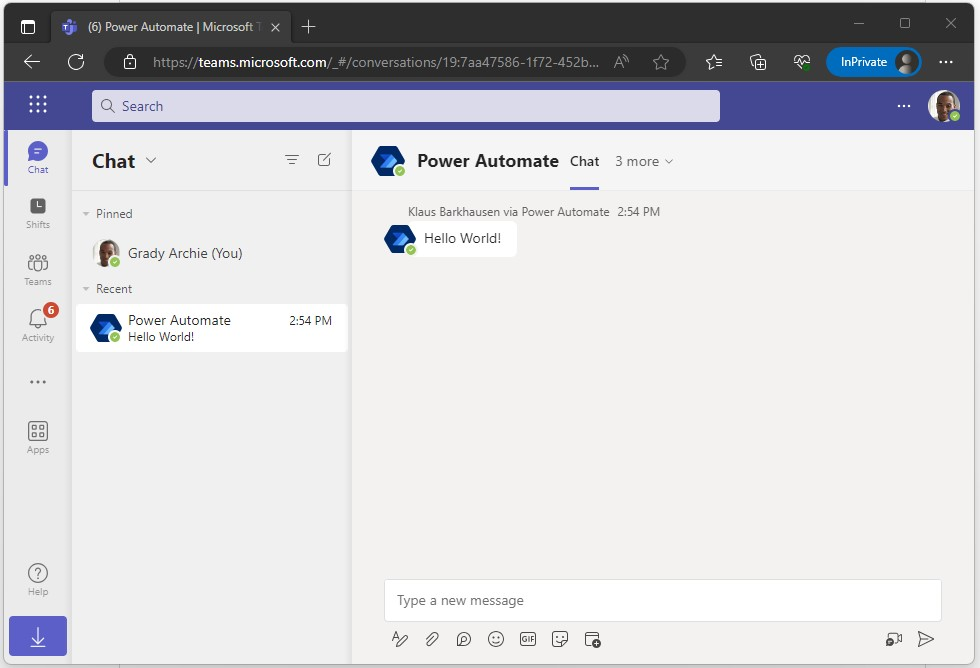
Task: Select the Power Automate Microsoft Teams browser tab
Action: 170,27
